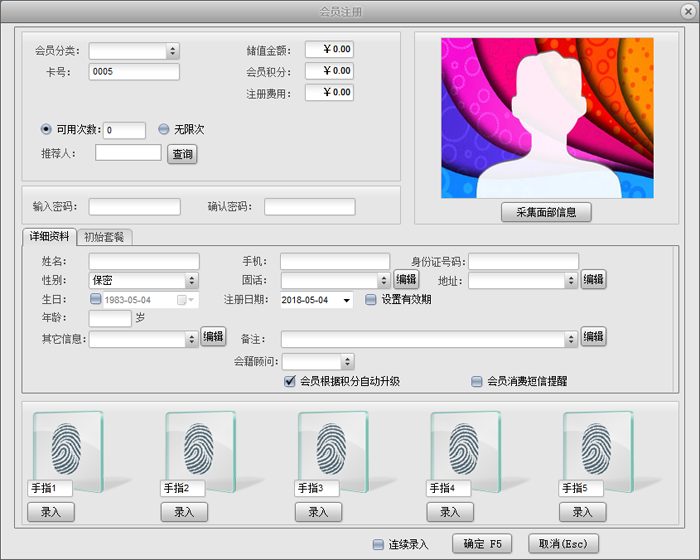
Task: Click the 卡号 field containing 0005
Action: coord(134,72)
